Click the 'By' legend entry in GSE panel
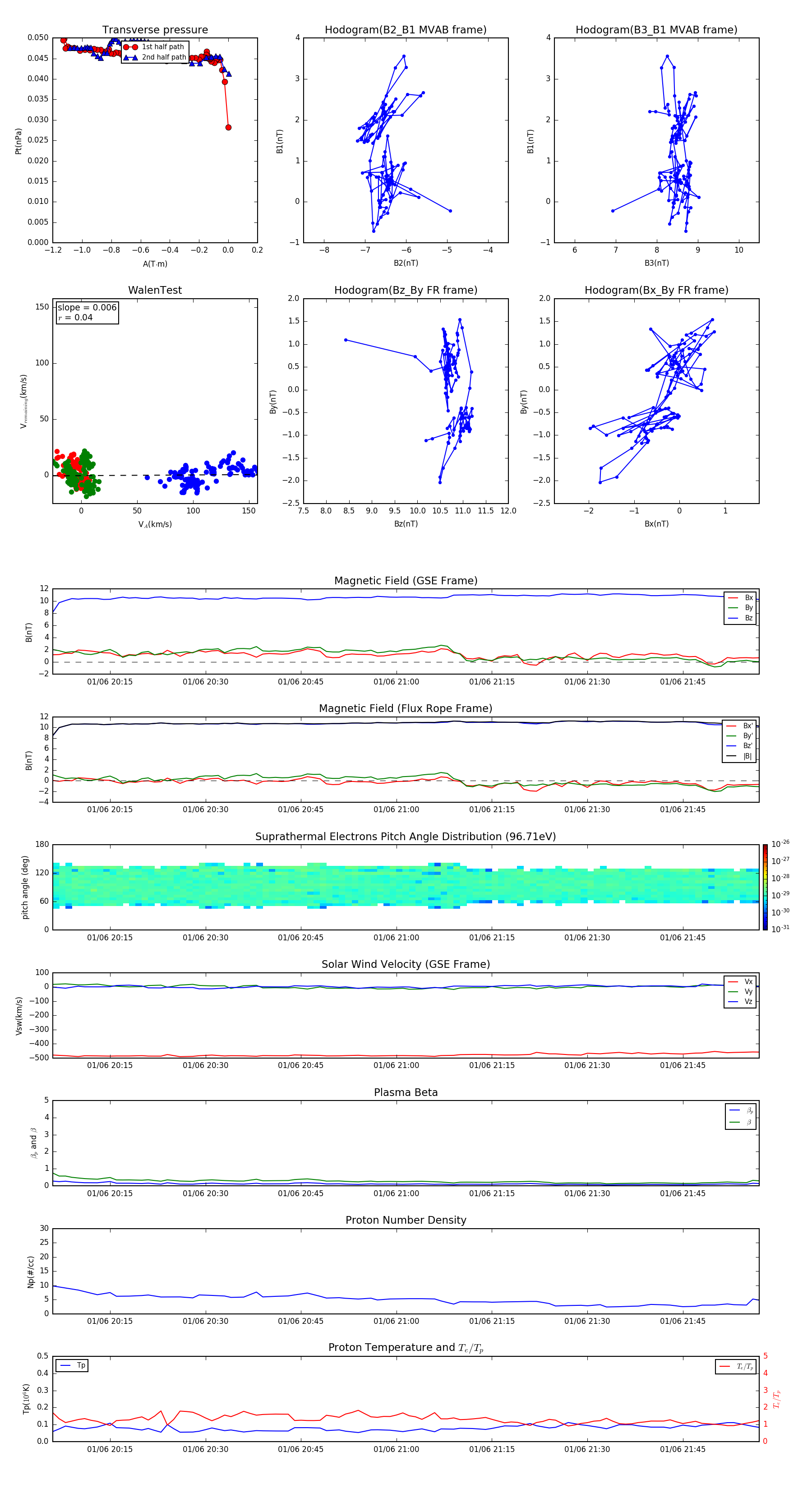812x1489 pixels. [x=741, y=607]
